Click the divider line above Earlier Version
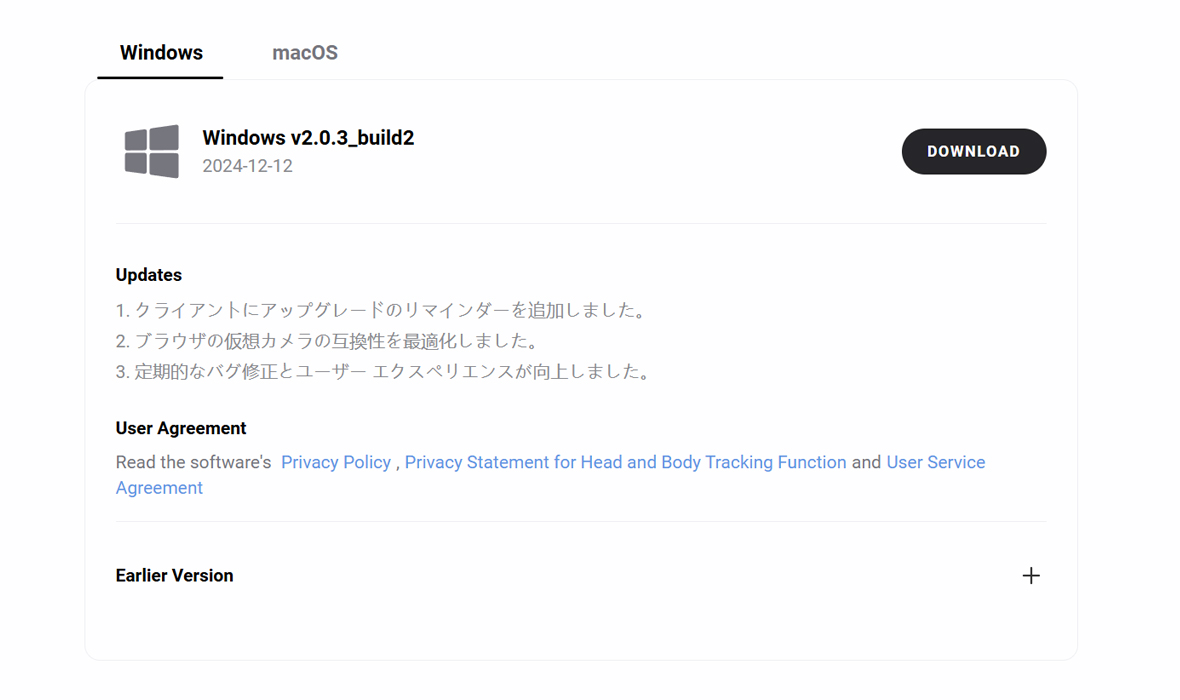1180x700 pixels. tap(580, 521)
